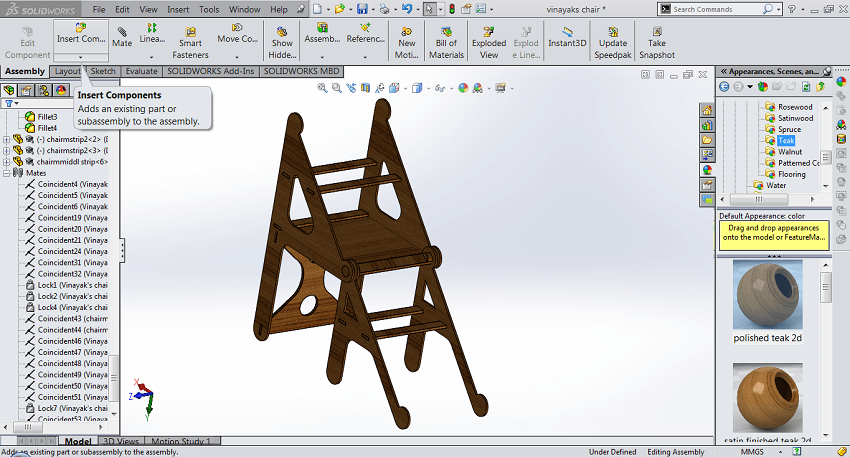Open the Design Library tab icon
Image resolution: width=850 pixels, height=457 pixels.
pos(707,125)
